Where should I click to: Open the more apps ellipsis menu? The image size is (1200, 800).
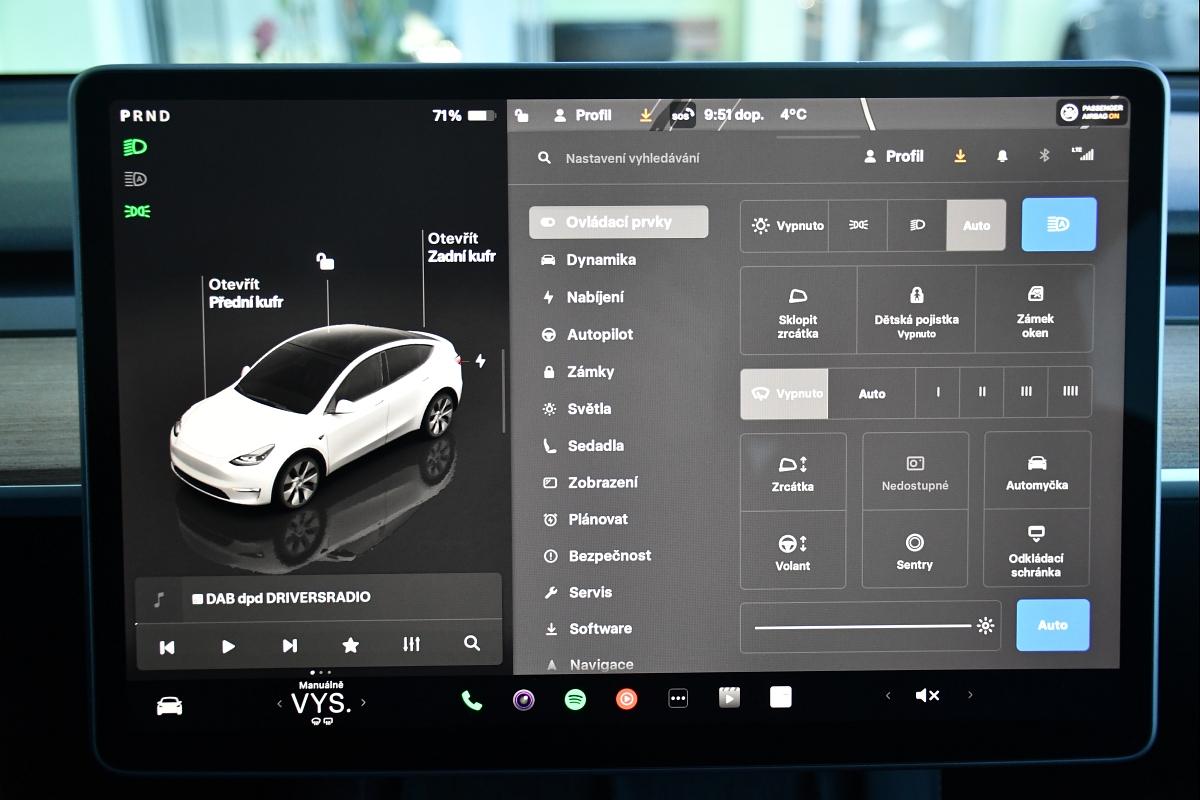[678, 699]
